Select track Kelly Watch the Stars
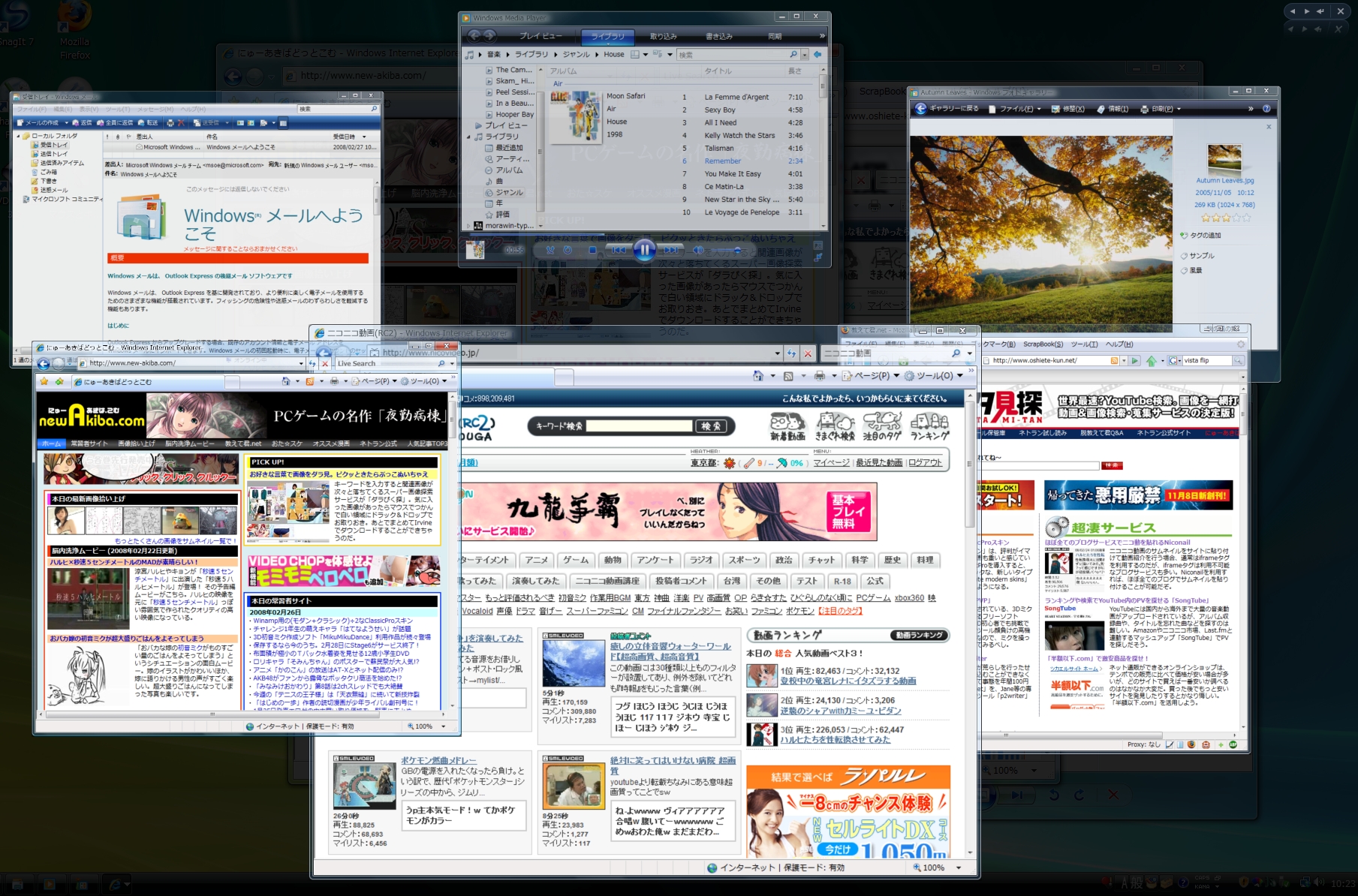Viewport: 1358px width, 896px height. click(x=739, y=136)
